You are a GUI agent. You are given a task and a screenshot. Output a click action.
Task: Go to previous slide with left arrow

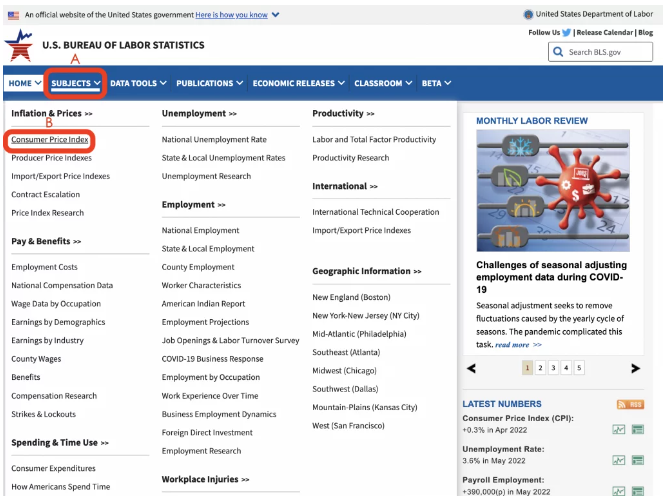point(471,368)
